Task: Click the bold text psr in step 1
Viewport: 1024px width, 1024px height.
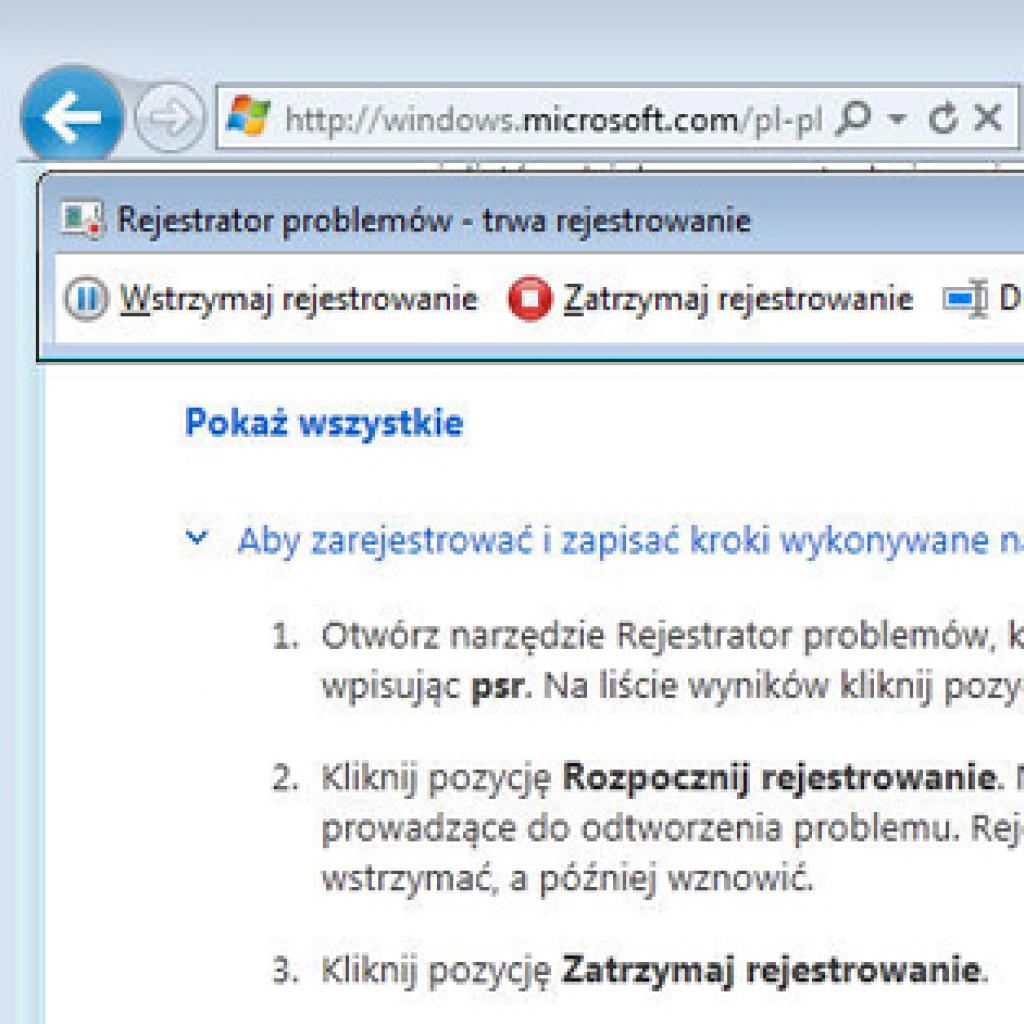Action: pyautogui.click(x=498, y=686)
